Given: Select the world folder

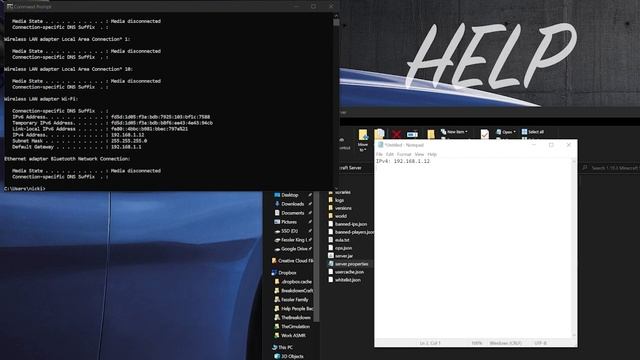Looking at the screenshot, I should [340, 216].
